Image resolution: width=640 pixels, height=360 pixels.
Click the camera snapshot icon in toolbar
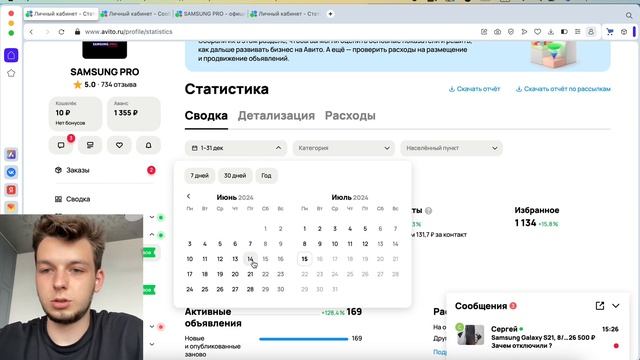pos(498,32)
